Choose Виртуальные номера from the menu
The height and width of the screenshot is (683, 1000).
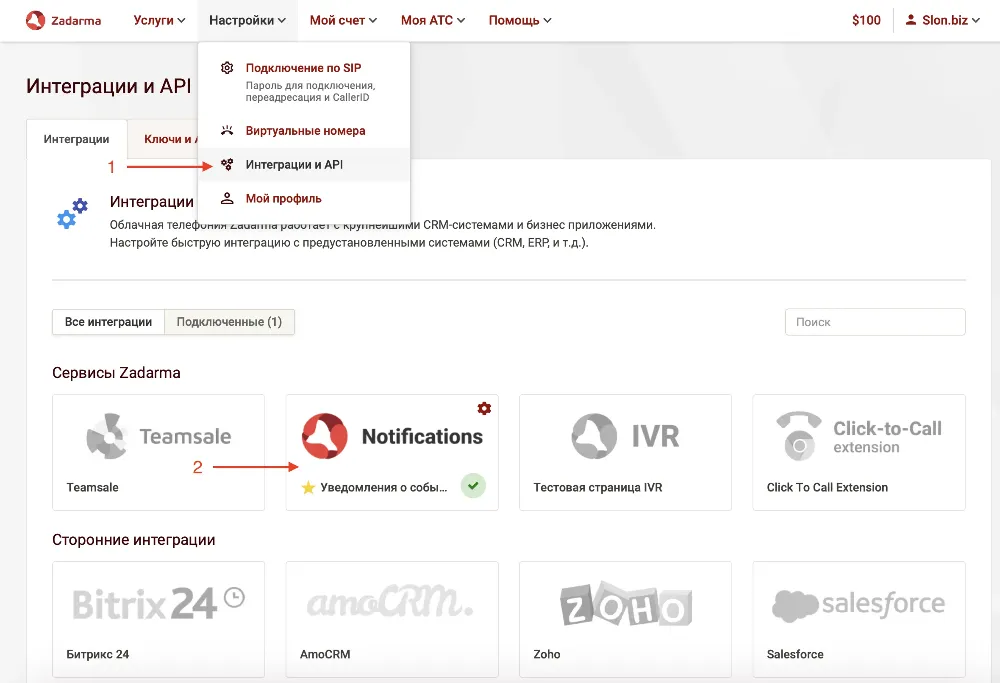coord(304,131)
